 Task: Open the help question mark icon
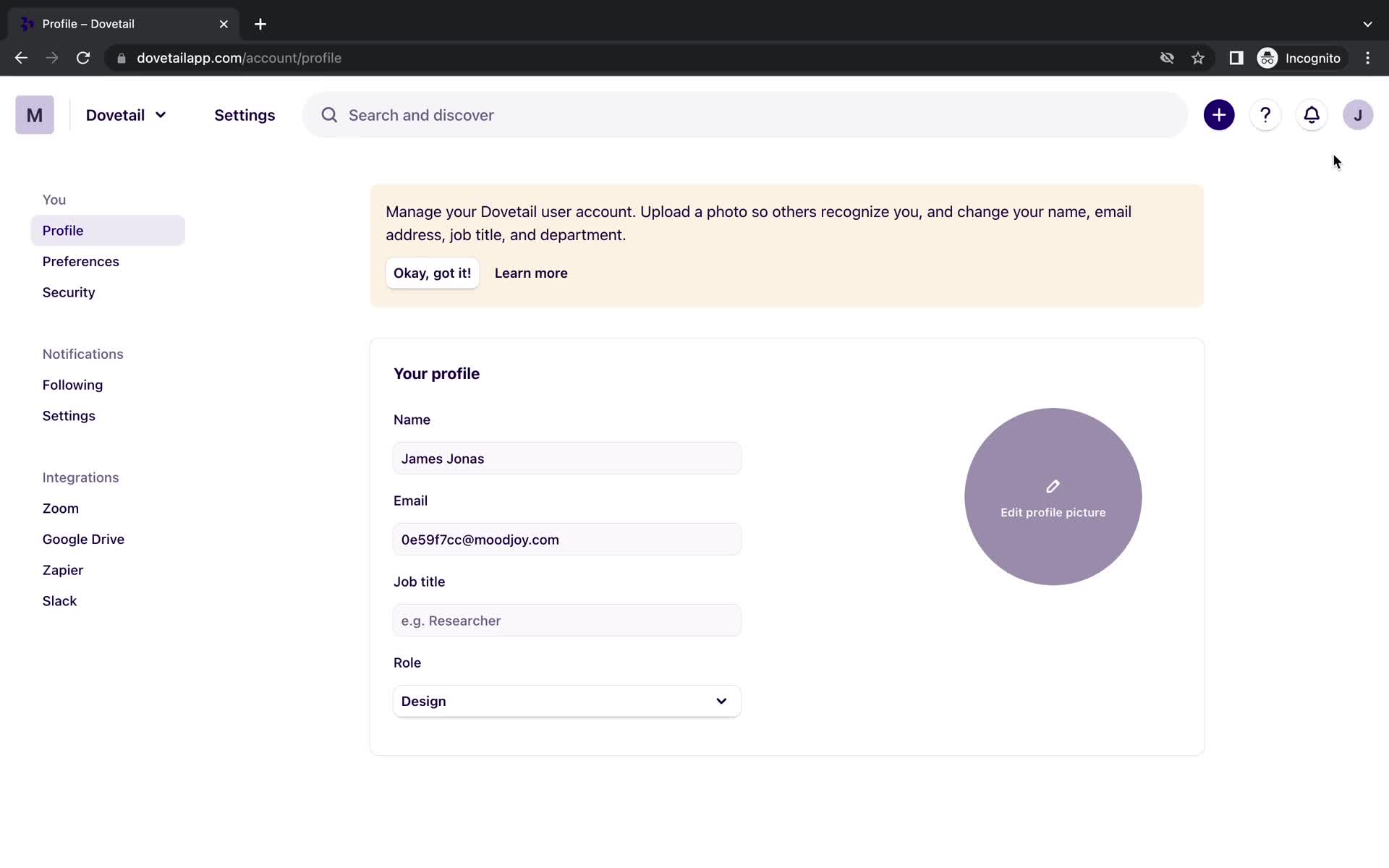pos(1265,115)
